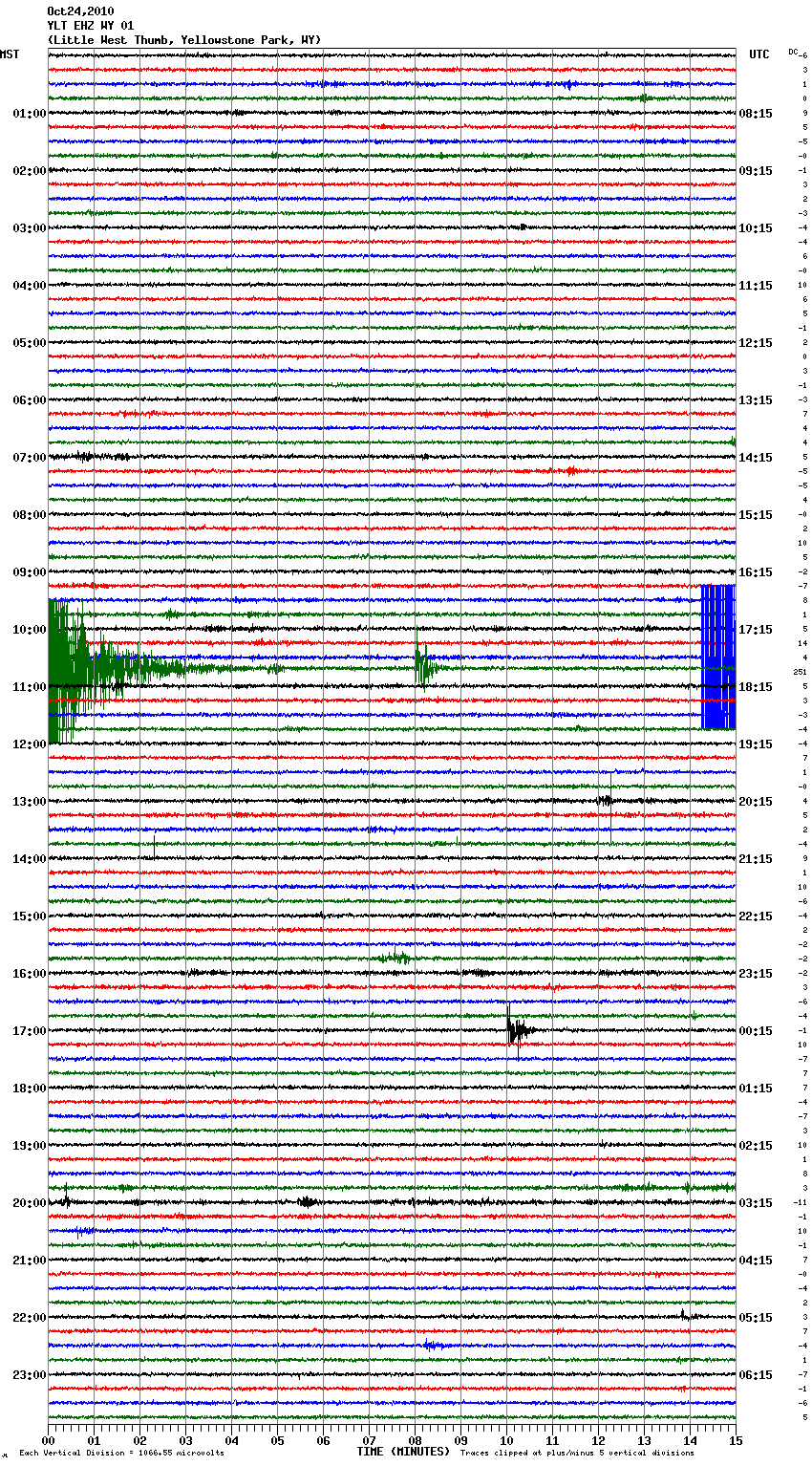Select the 01:00 MST time label
The width and height of the screenshot is (812, 1466).
coord(30,114)
